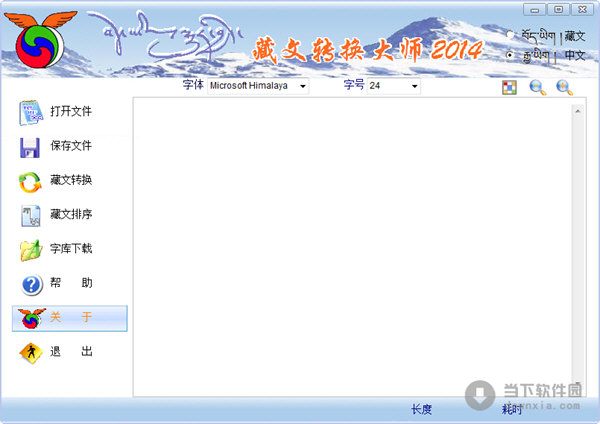Click 退出 to exit the program

point(71,351)
